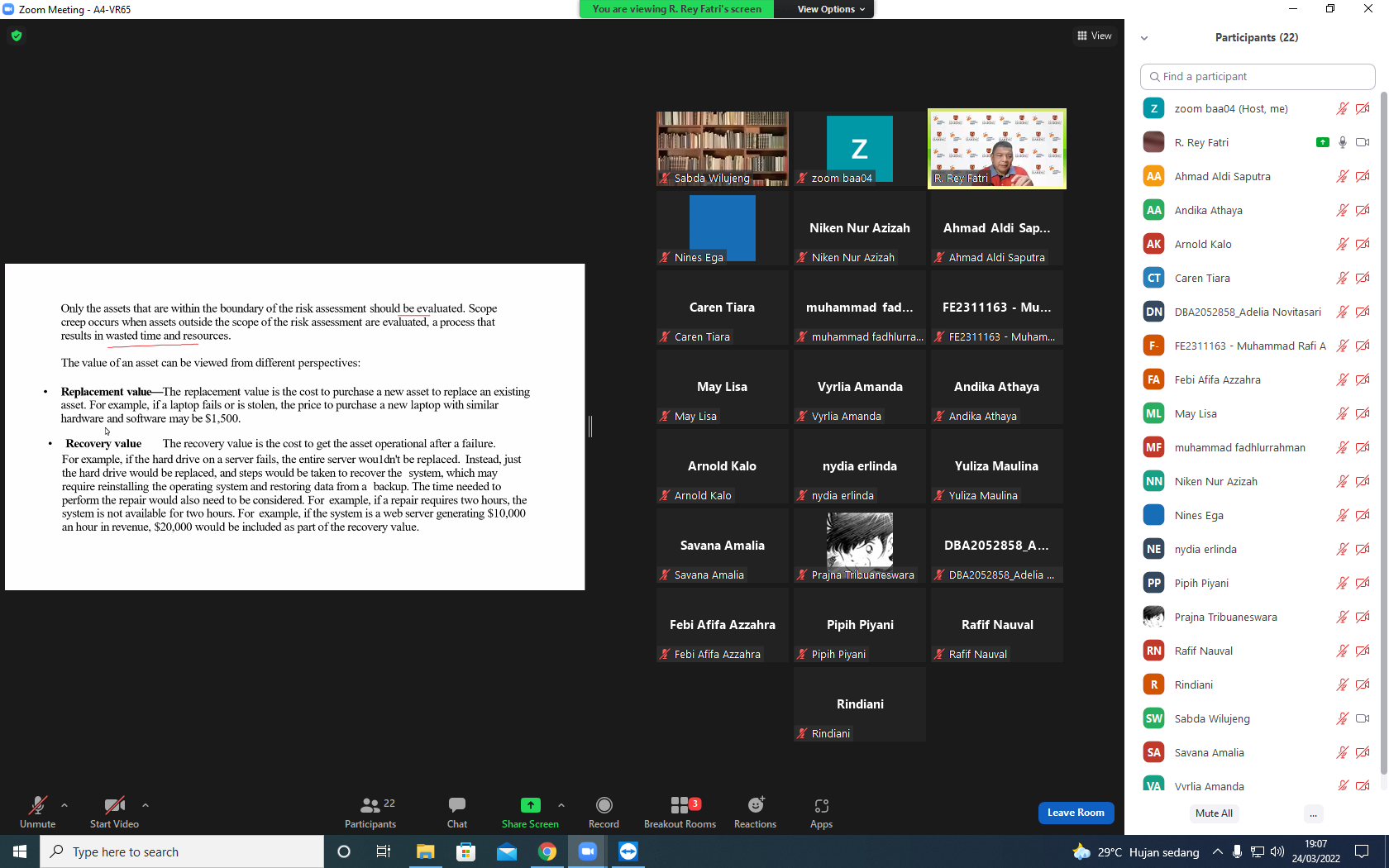Open the Reactions menu icon

(x=755, y=805)
